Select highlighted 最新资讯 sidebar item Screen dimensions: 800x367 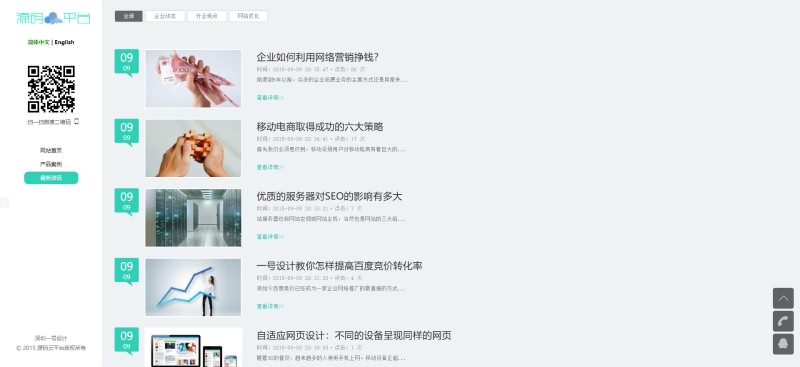51,178
